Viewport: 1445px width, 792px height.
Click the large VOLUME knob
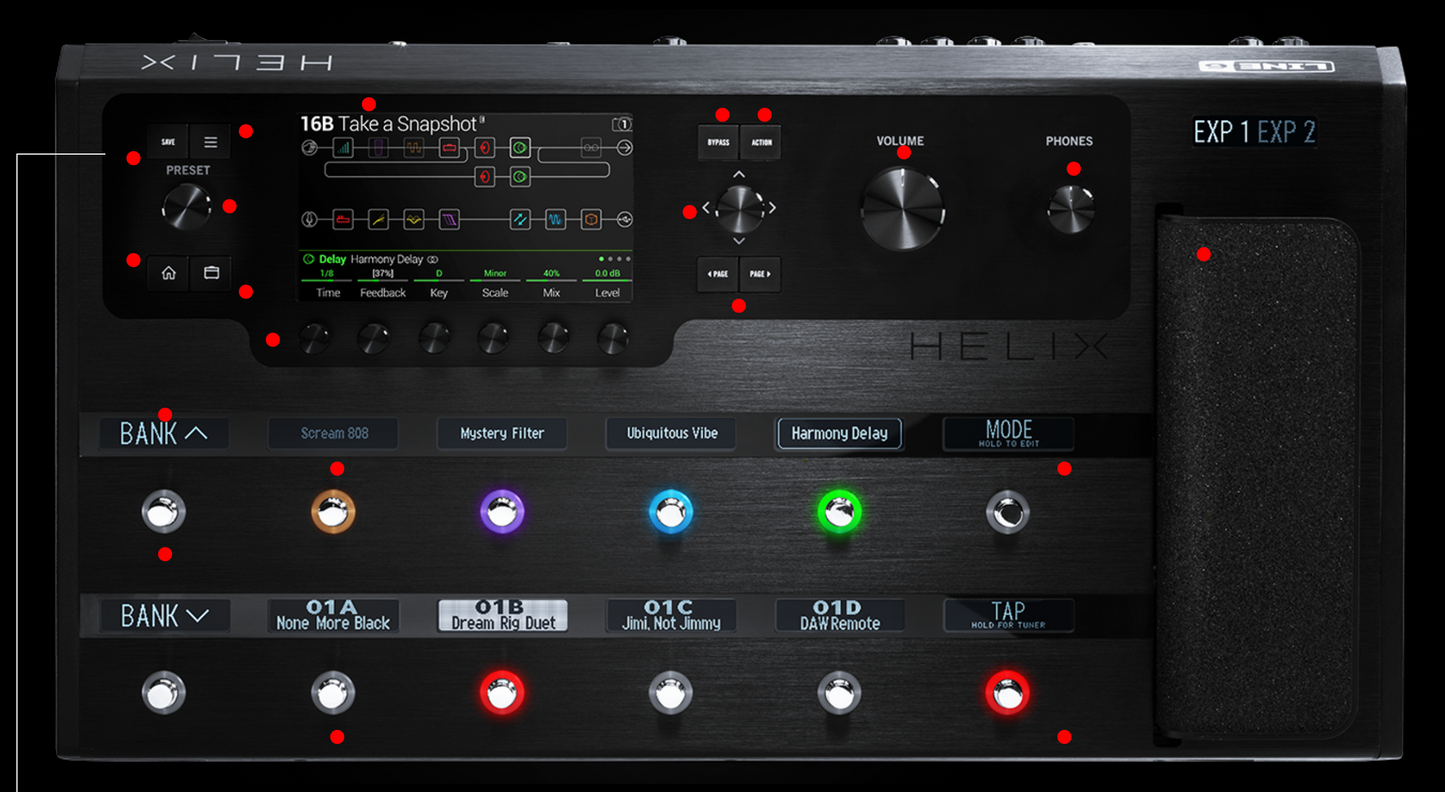click(902, 208)
